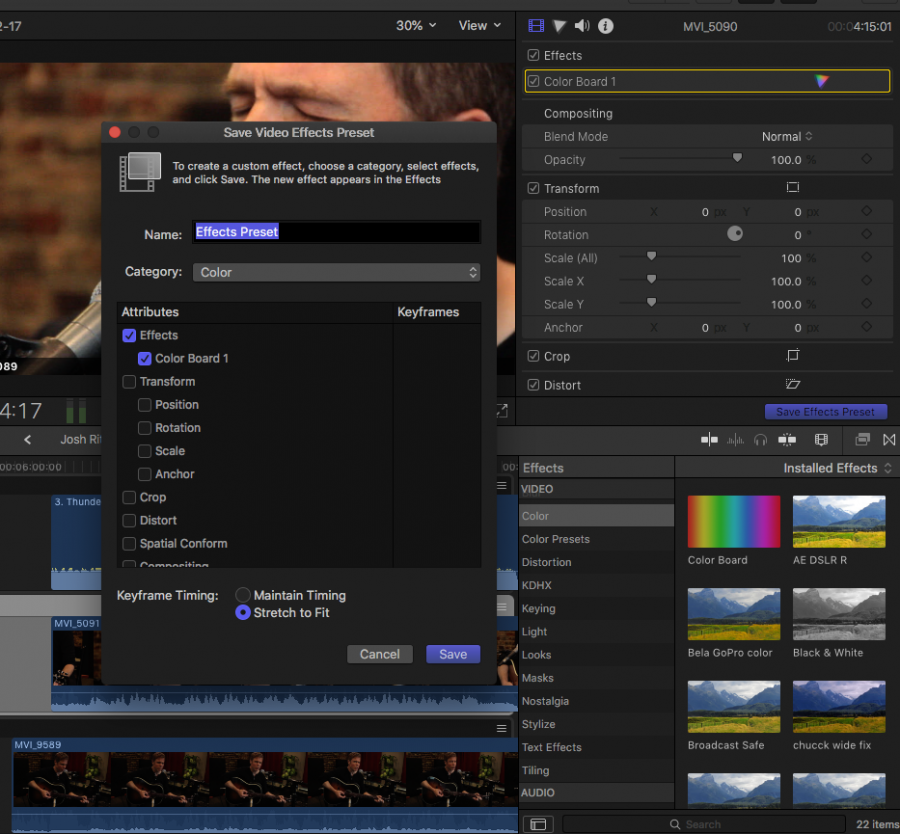The width and height of the screenshot is (900, 834).
Task: Switch to the Color inspector triangle icon
Action: [560, 26]
